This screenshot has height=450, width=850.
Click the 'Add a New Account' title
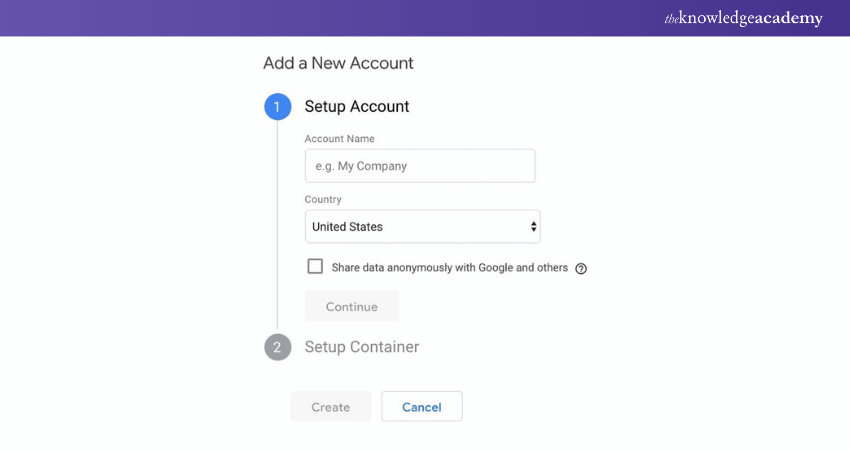click(338, 63)
